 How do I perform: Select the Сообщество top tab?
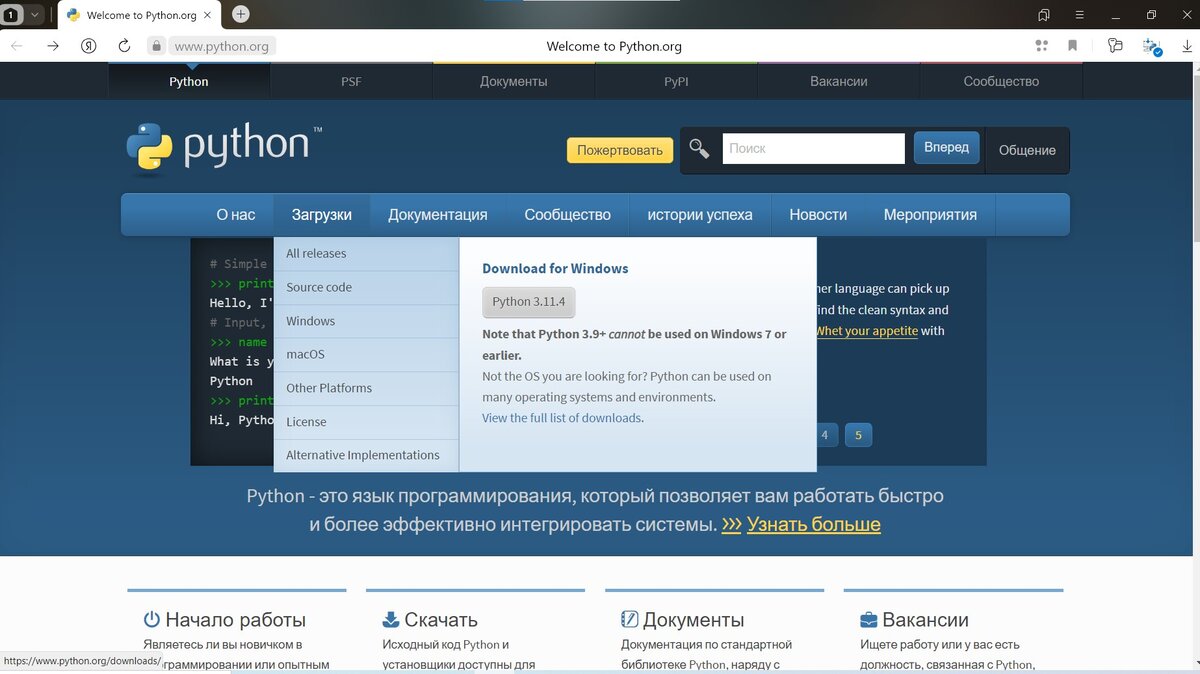click(1001, 81)
